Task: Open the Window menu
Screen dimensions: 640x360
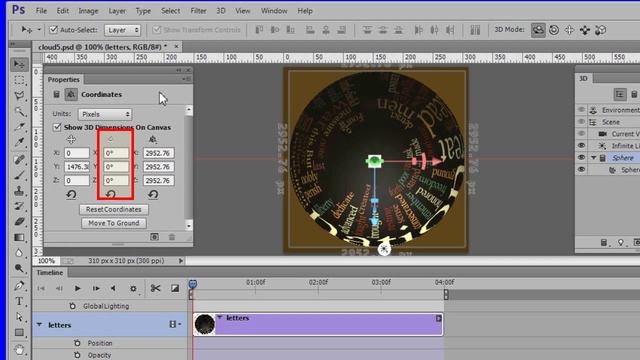Action: click(x=274, y=11)
